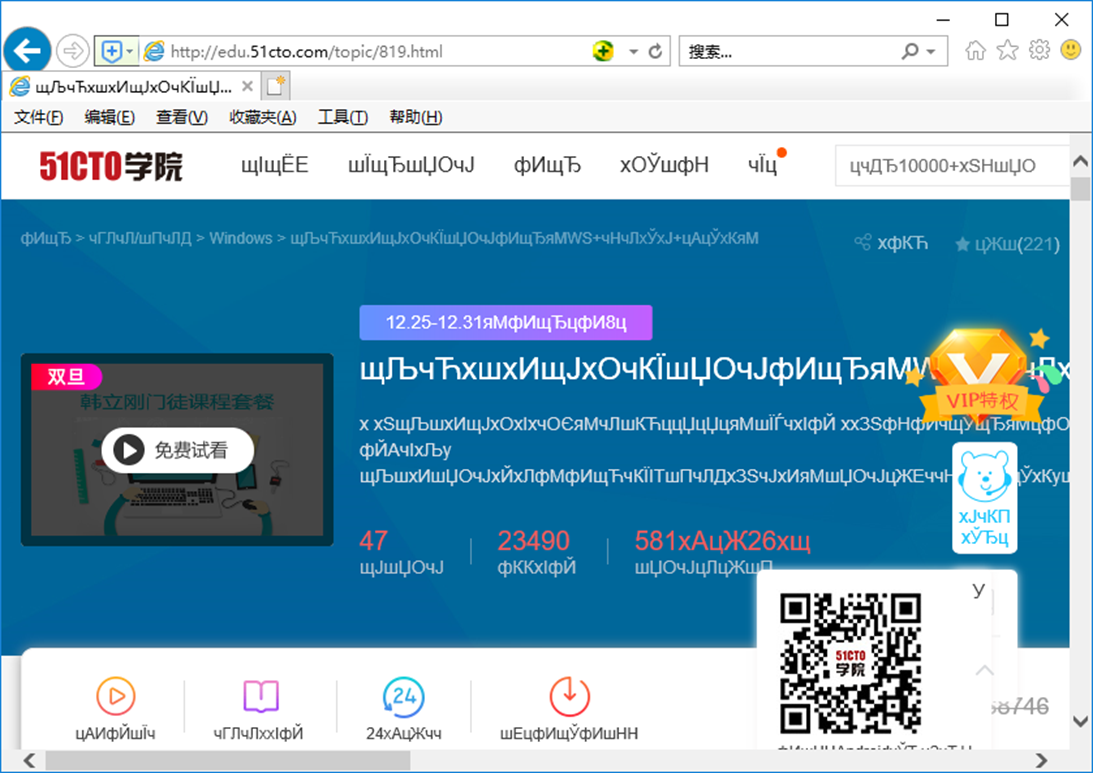This screenshot has width=1093, height=773.
Task: Click the 双旦 badge on thumbnail
Action: click(x=66, y=376)
